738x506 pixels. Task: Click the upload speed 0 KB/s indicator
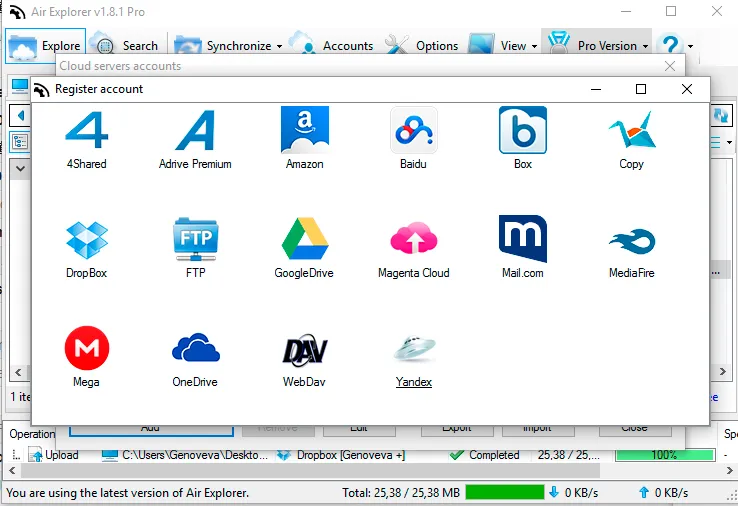tap(663, 493)
